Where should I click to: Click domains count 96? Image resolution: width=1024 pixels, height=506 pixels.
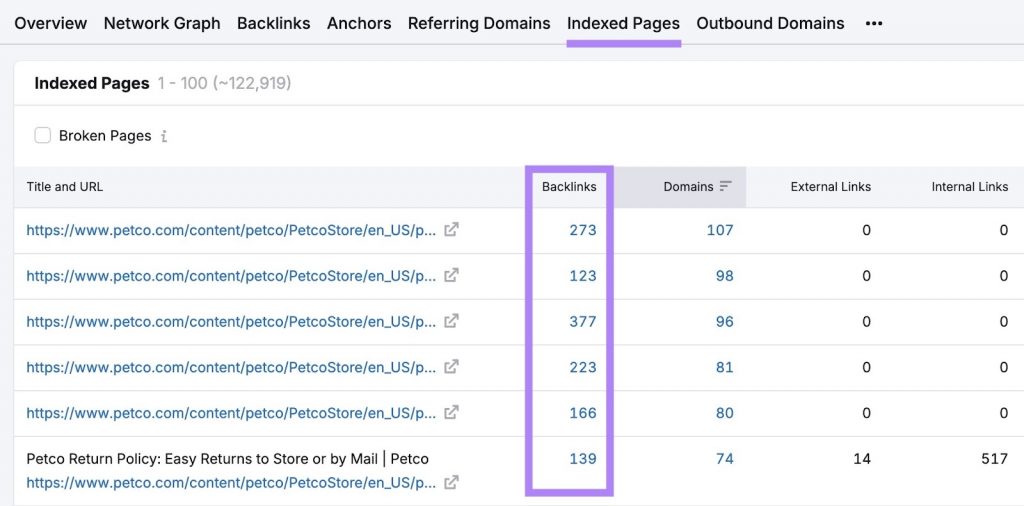724,321
